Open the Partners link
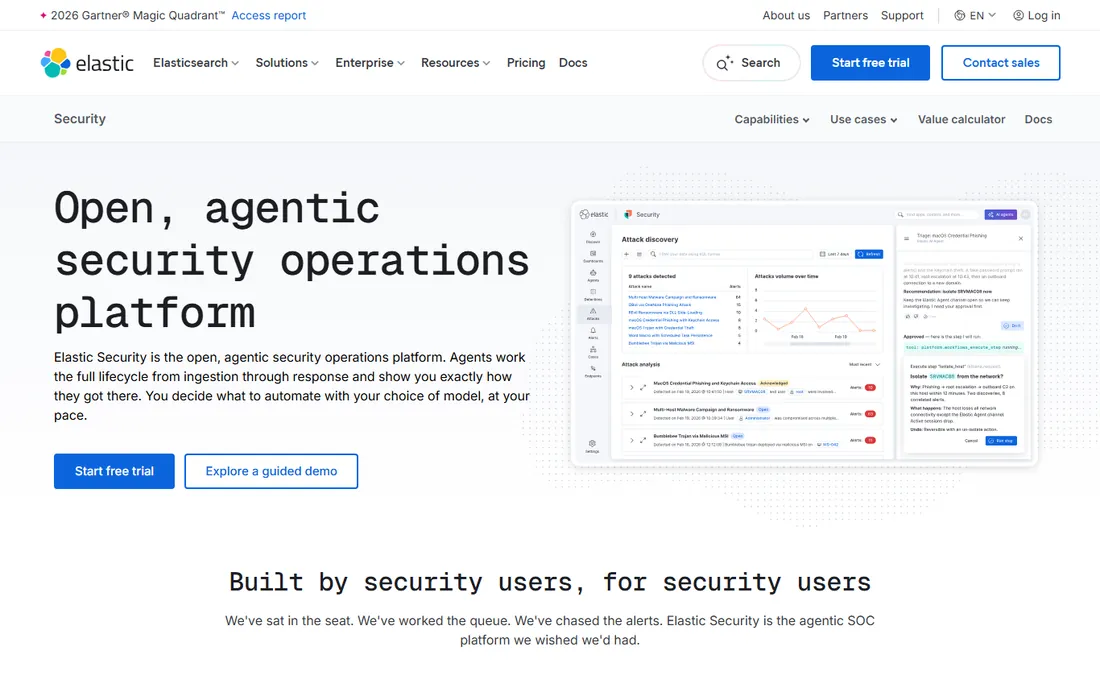The width and height of the screenshot is (1100, 688). pos(845,15)
